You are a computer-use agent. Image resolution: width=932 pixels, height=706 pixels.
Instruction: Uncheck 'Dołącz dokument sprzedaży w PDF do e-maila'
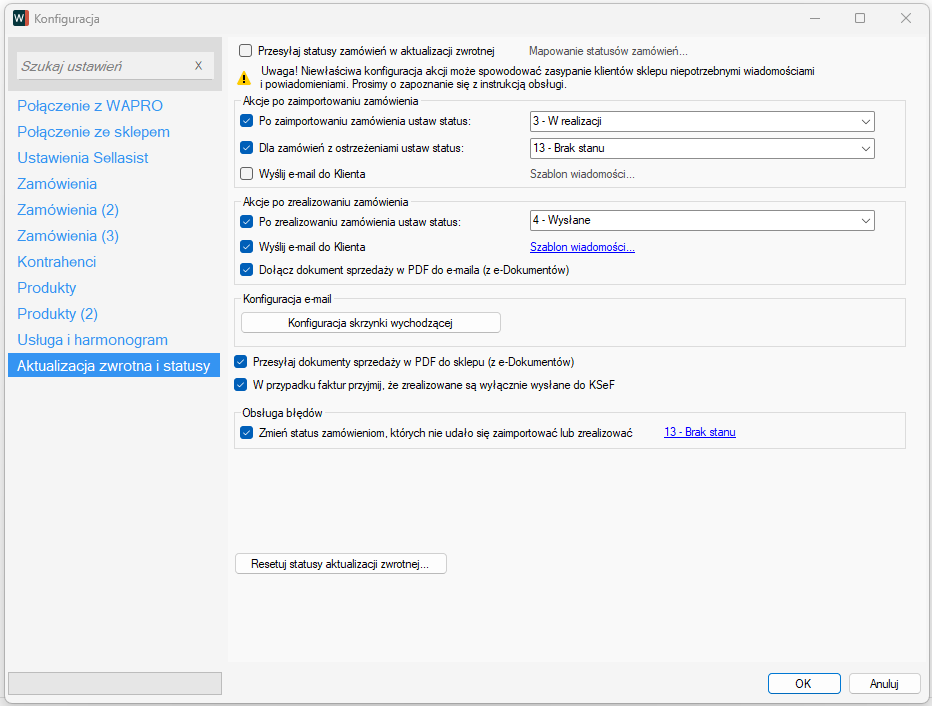coord(247,269)
